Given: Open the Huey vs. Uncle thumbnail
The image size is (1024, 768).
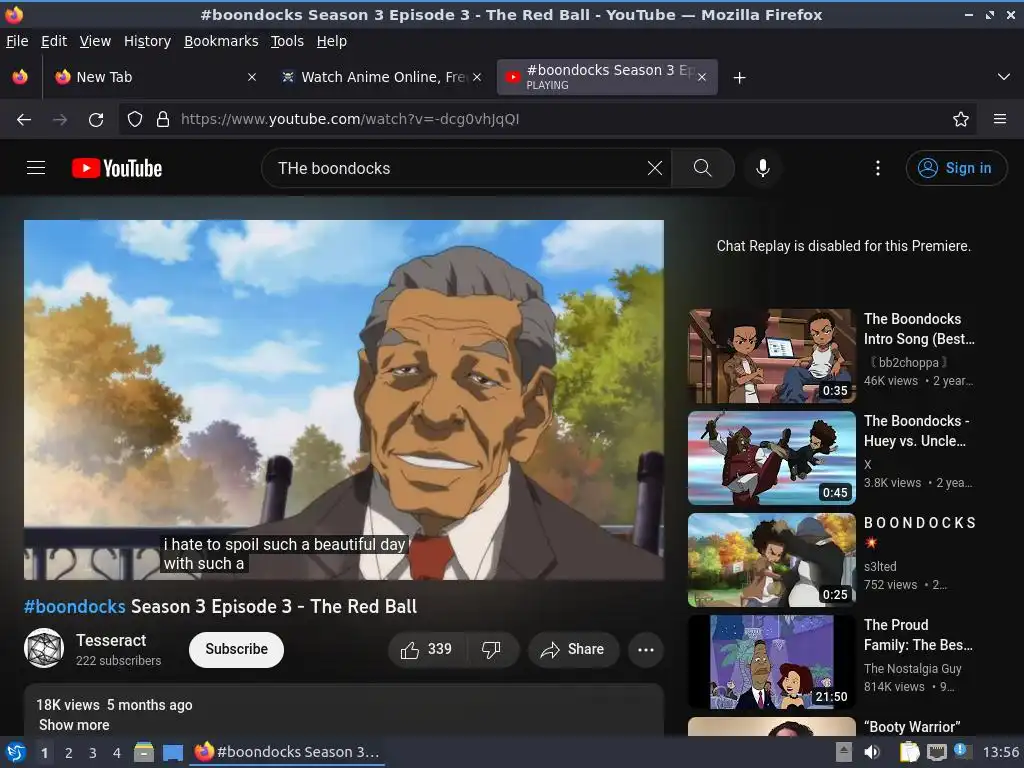Looking at the screenshot, I should [771, 458].
